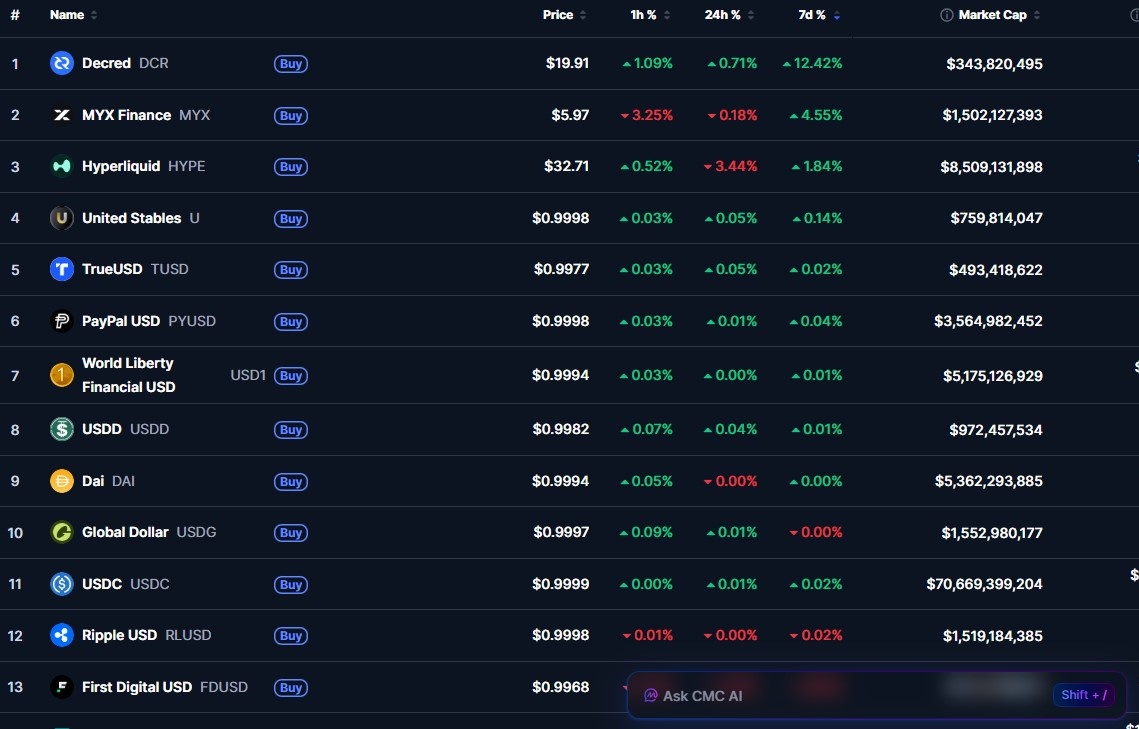Sort the table by Price

[558, 15]
